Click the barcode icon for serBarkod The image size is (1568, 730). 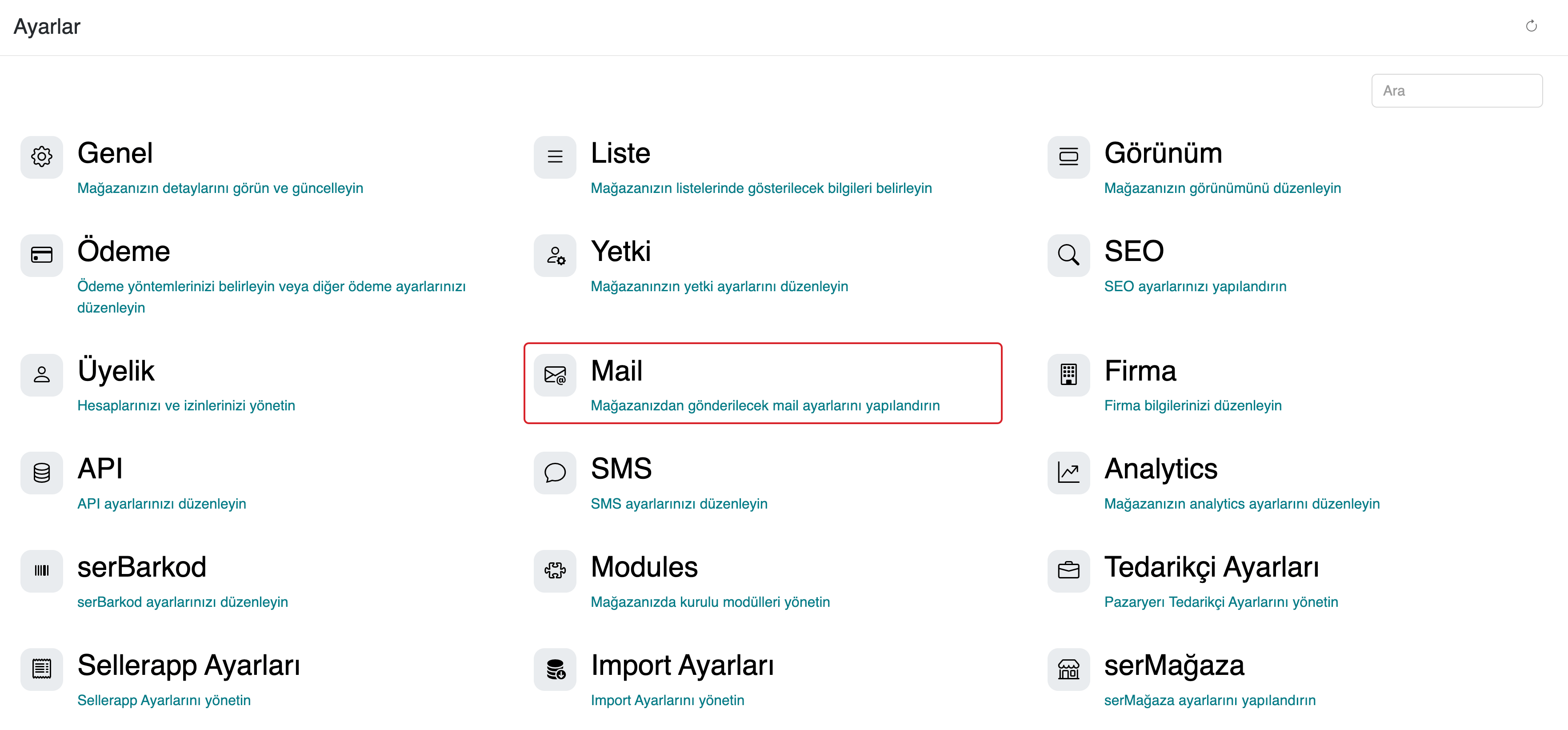click(x=41, y=571)
